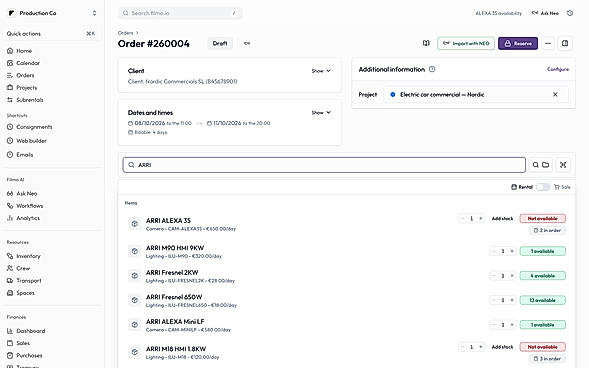Open Quick actions command menu
Screen dimensions: 589x368
click(x=51, y=34)
